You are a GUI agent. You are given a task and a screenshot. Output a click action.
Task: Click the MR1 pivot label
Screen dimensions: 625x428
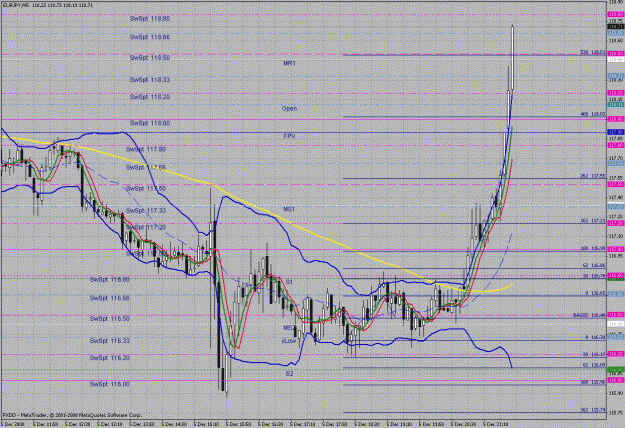click(x=289, y=63)
